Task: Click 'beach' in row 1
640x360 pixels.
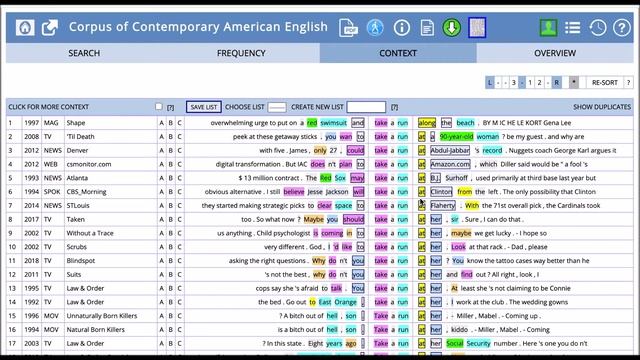Action: (x=465, y=123)
